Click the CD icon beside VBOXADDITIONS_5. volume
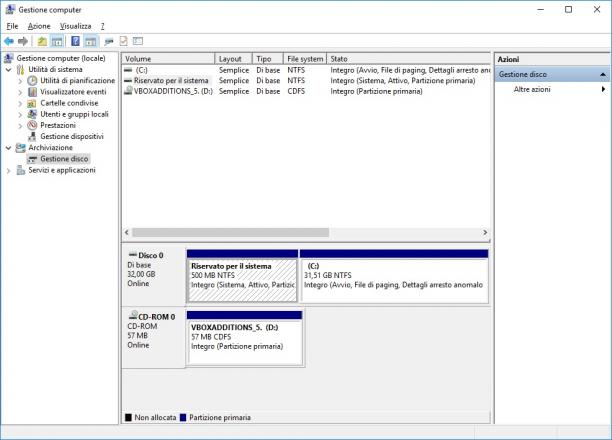Image resolution: width=612 pixels, height=440 pixels. 128,91
